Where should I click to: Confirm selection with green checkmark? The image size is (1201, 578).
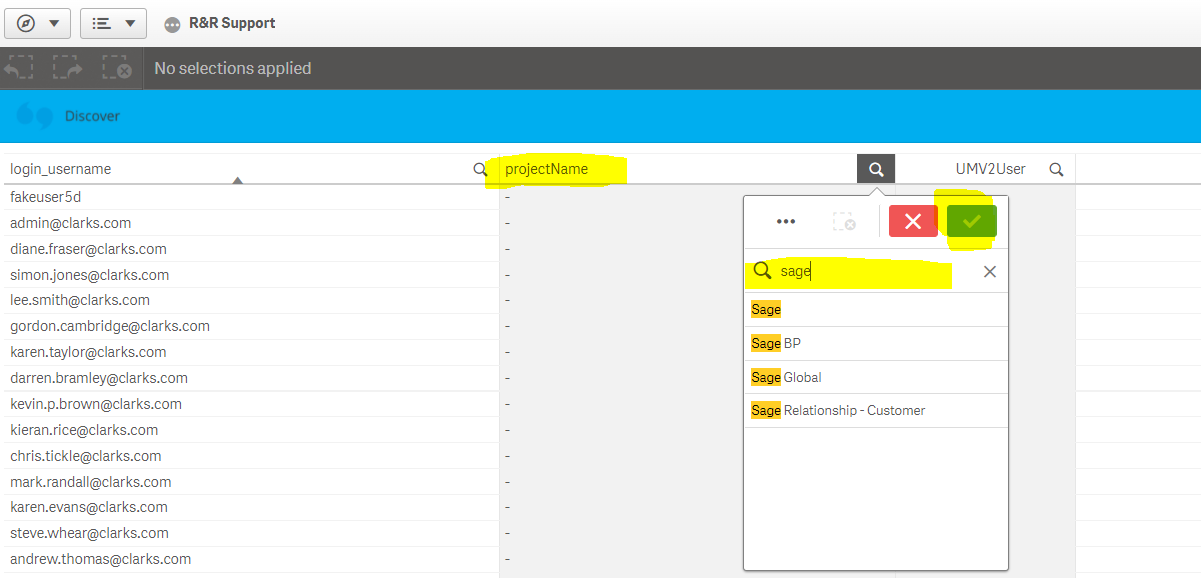972,222
